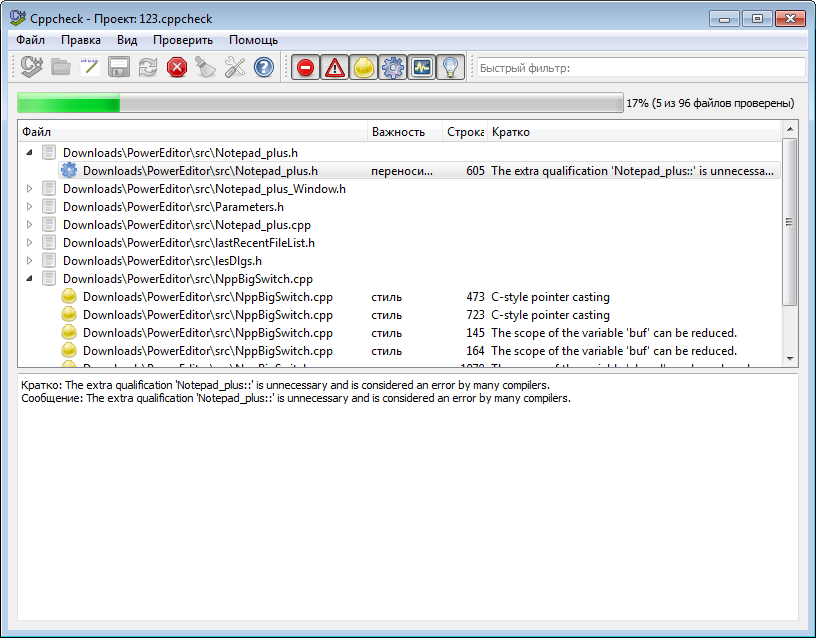Toggle style warnings yellow helmet icon
Screen dimensions: 816x638
click(364, 68)
